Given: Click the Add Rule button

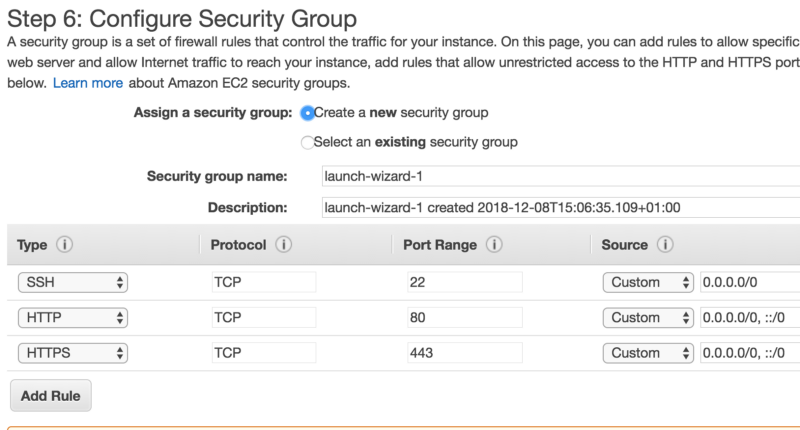Looking at the screenshot, I should pos(51,395).
